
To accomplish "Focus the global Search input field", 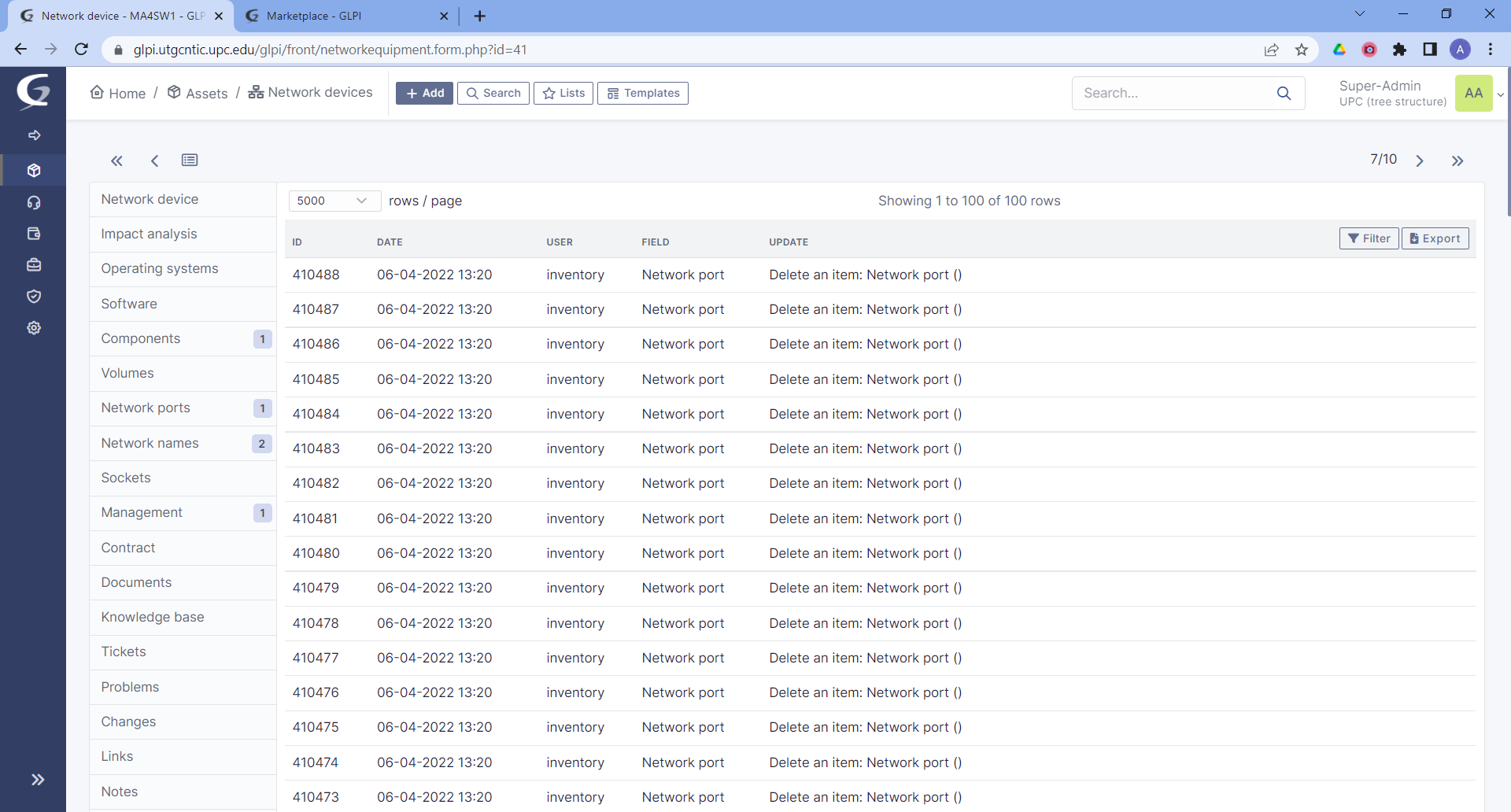I will (1173, 93).
